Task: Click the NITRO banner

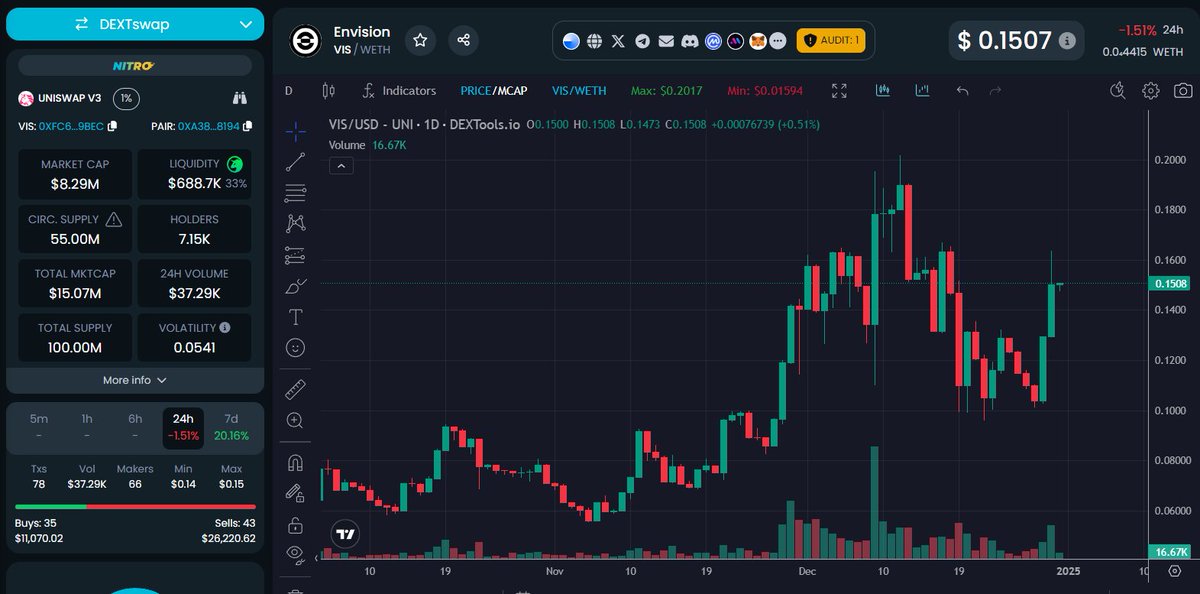Action: (x=135, y=66)
